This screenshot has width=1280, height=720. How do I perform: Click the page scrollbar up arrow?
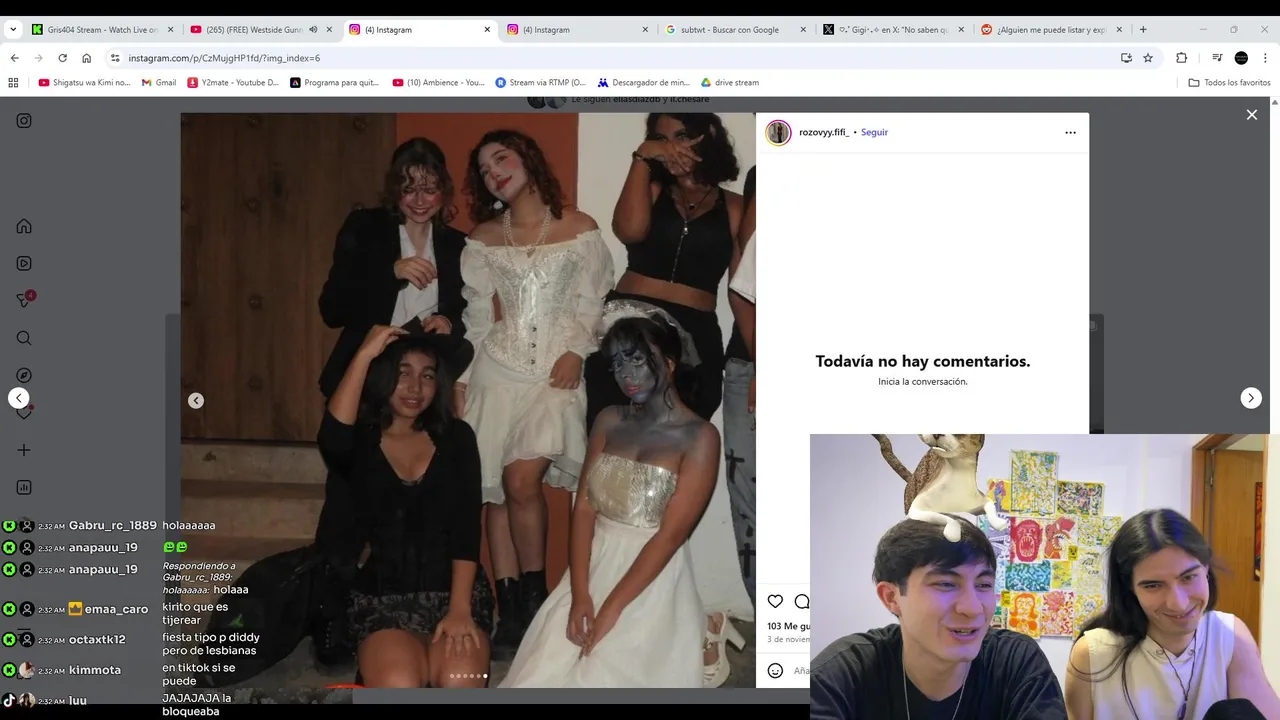tap(1274, 102)
